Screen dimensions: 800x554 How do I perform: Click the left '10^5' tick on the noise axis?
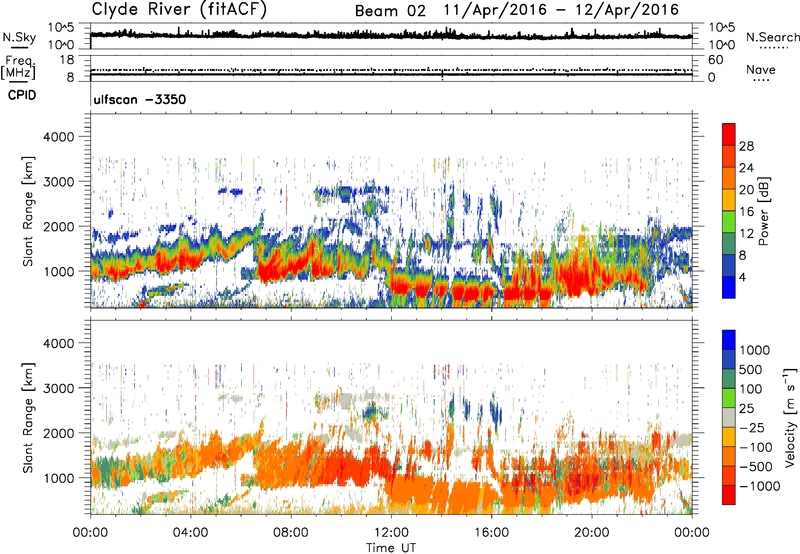tap(63, 28)
